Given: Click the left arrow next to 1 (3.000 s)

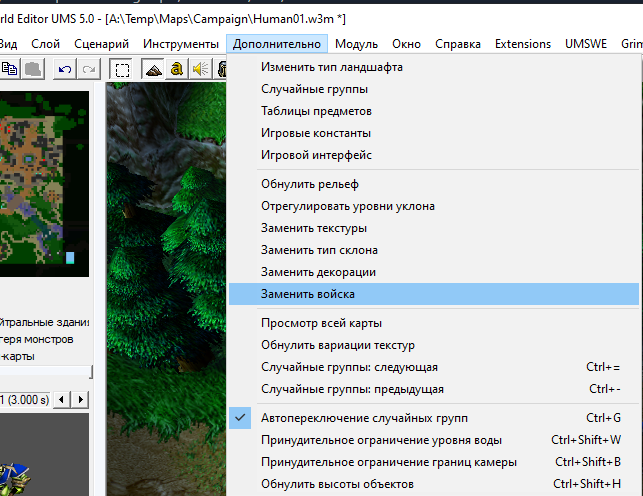Looking at the screenshot, I should (x=62, y=399).
